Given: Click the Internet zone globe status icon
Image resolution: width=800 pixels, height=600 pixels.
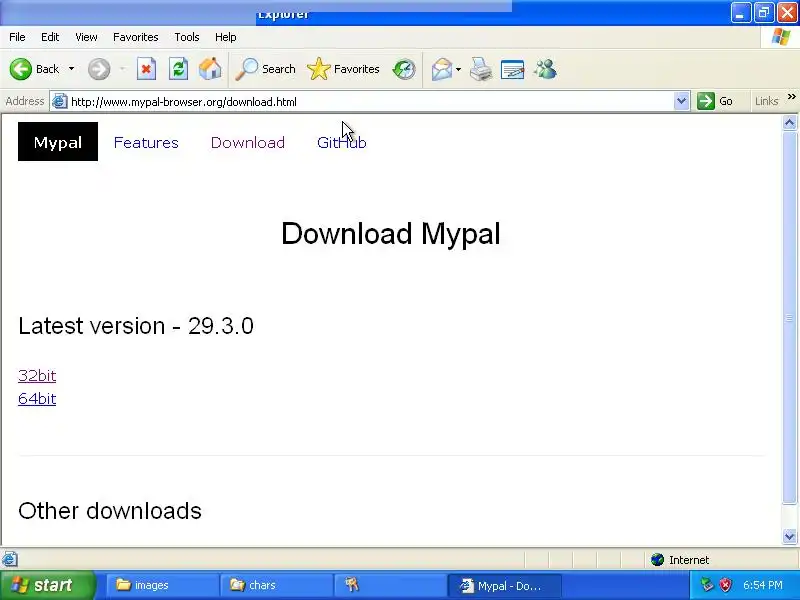Looking at the screenshot, I should pos(658,560).
